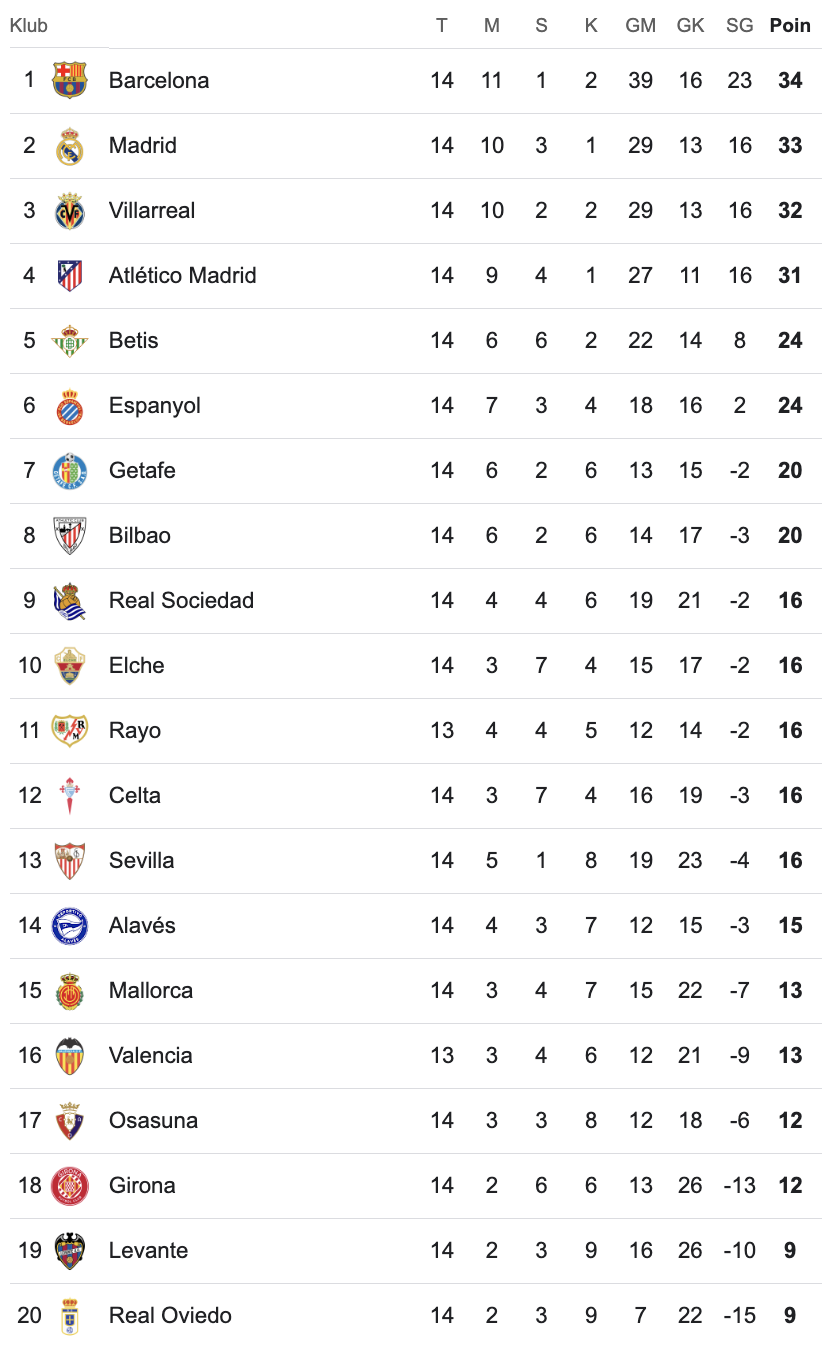Select the SG column header
Viewport: 822px width, 1352px height.
pos(740,26)
